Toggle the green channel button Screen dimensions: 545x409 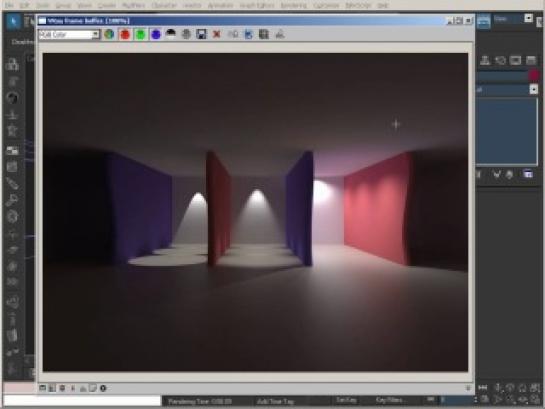click(x=140, y=34)
